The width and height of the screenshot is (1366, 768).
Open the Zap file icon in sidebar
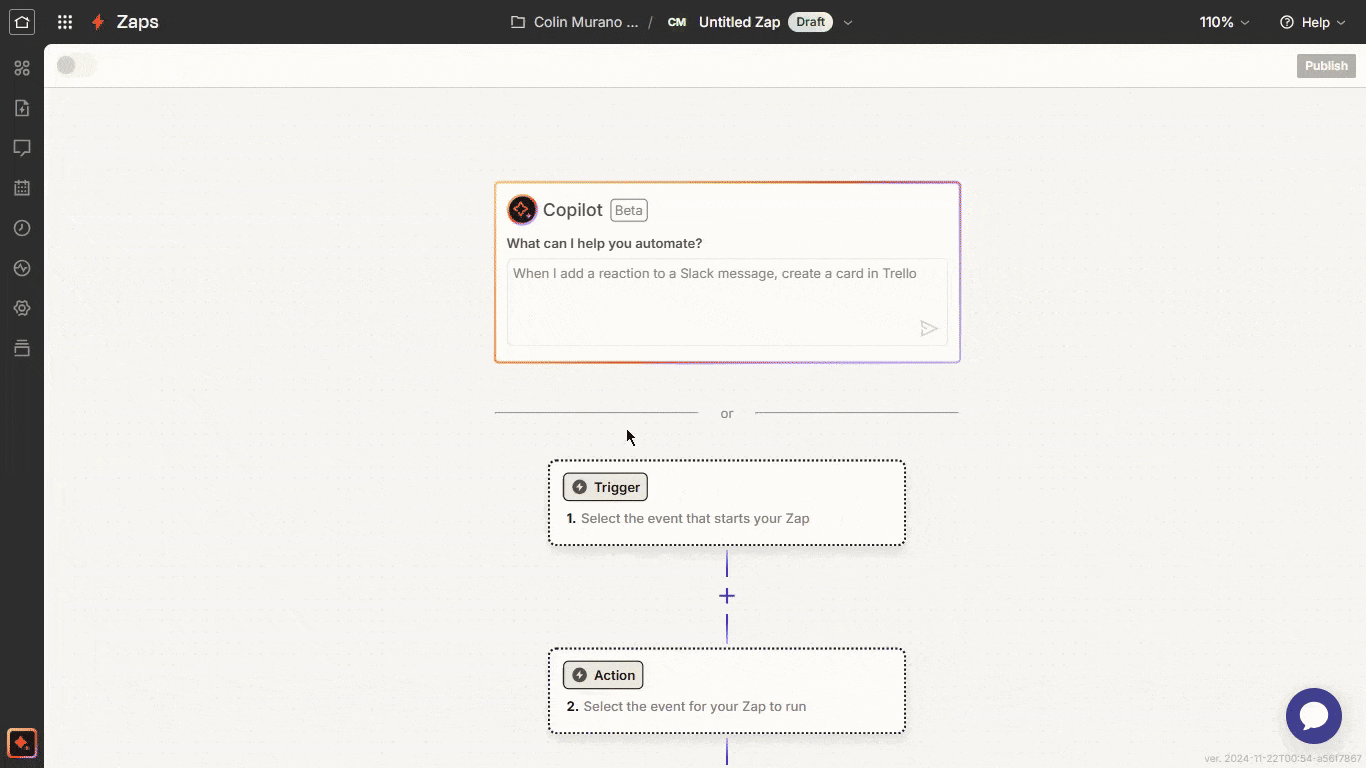click(22, 108)
